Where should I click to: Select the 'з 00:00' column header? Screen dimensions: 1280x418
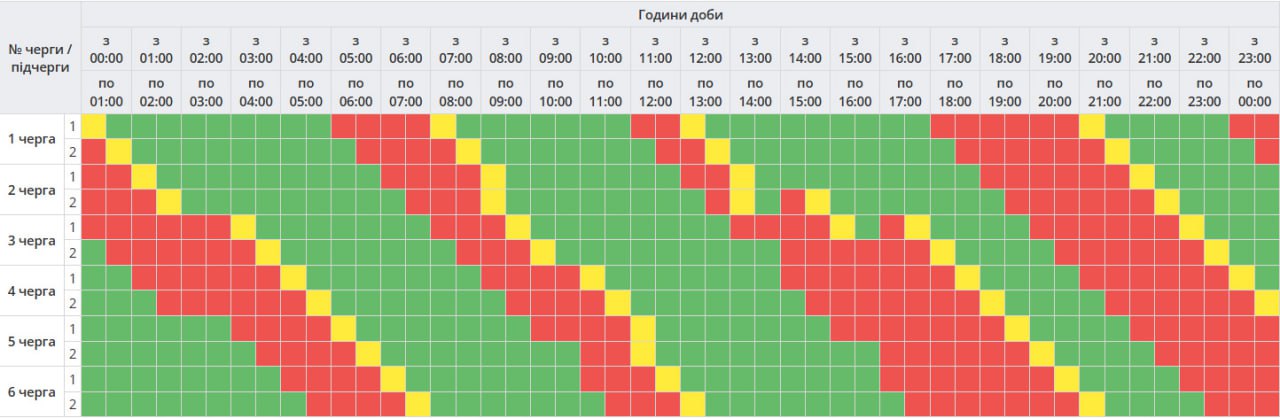106,49
